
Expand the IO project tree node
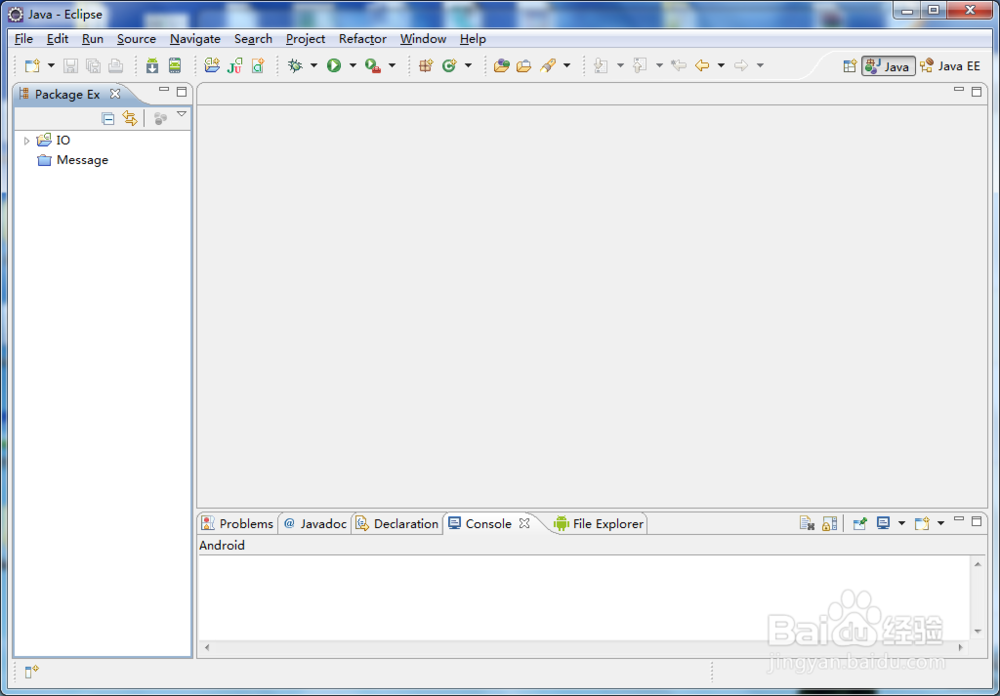26,140
